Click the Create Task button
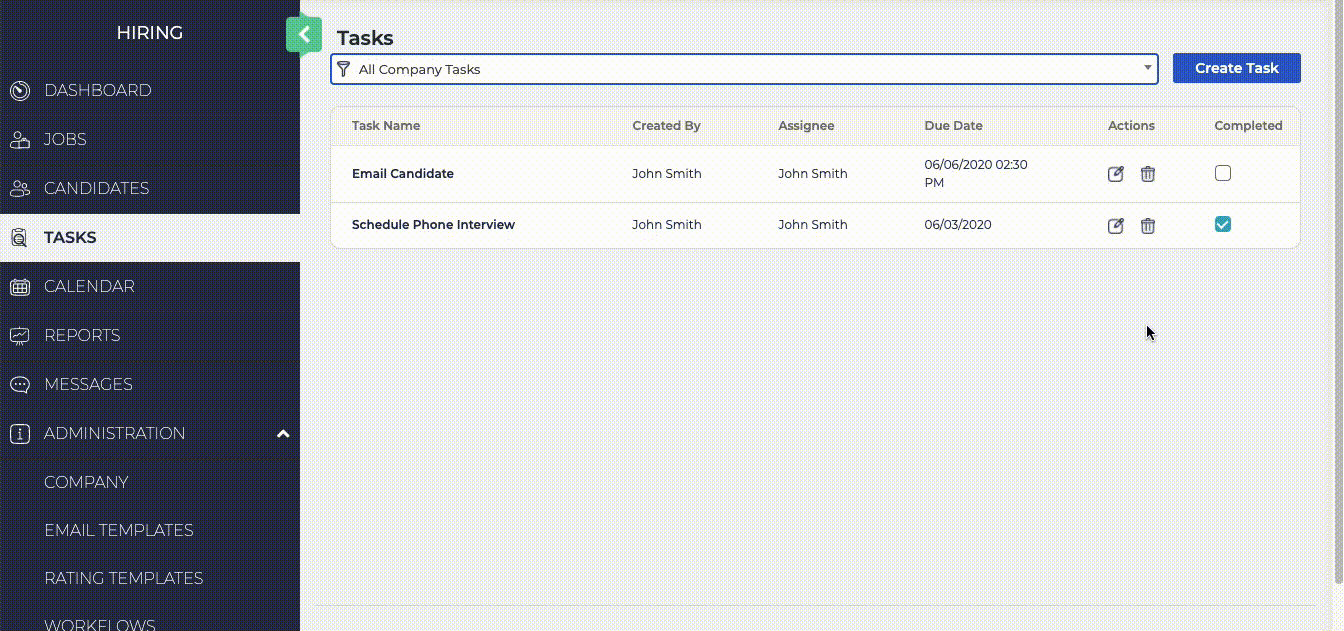 1236,68
